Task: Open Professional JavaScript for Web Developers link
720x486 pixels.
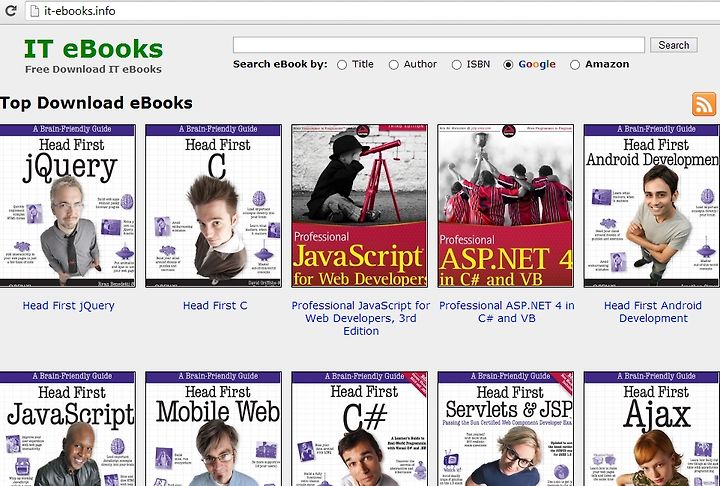Action: pyautogui.click(x=361, y=318)
